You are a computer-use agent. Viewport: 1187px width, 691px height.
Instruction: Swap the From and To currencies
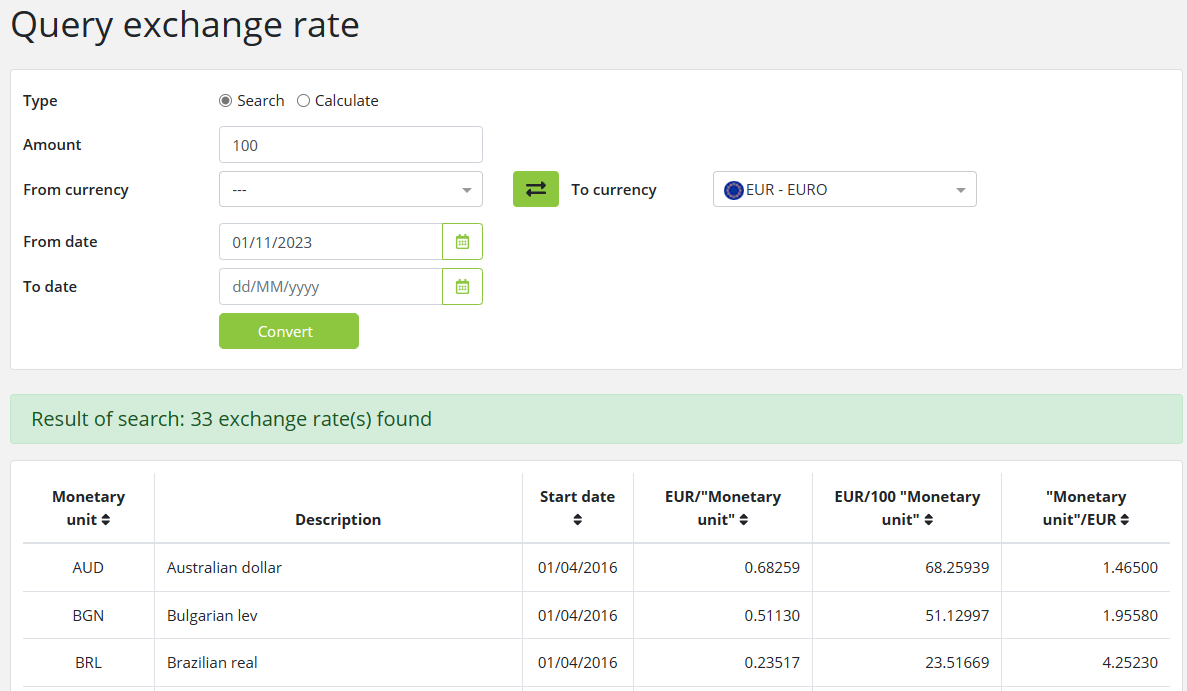click(x=535, y=189)
